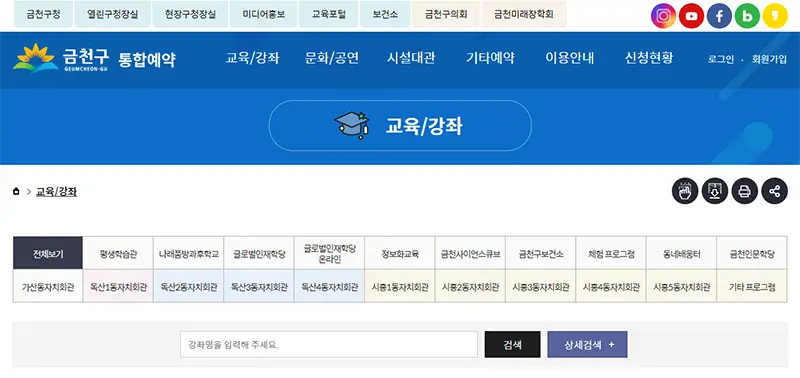800x378 pixels.
Task: Open the green Naver blog icon
Action: [747, 16]
